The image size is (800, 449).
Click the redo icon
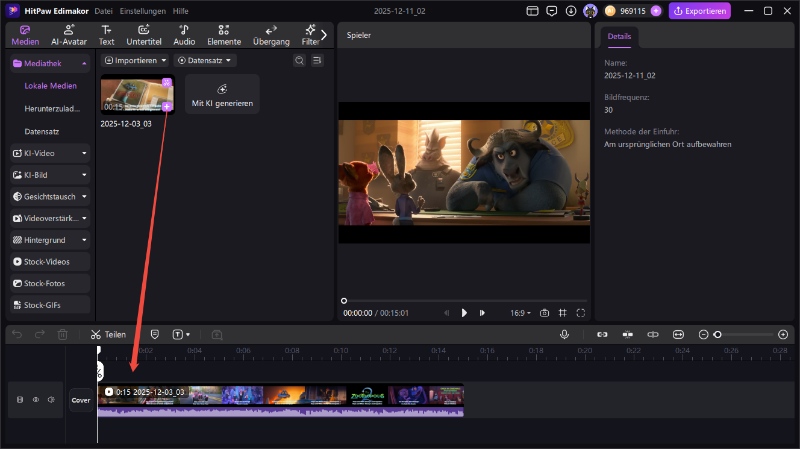(x=40, y=334)
